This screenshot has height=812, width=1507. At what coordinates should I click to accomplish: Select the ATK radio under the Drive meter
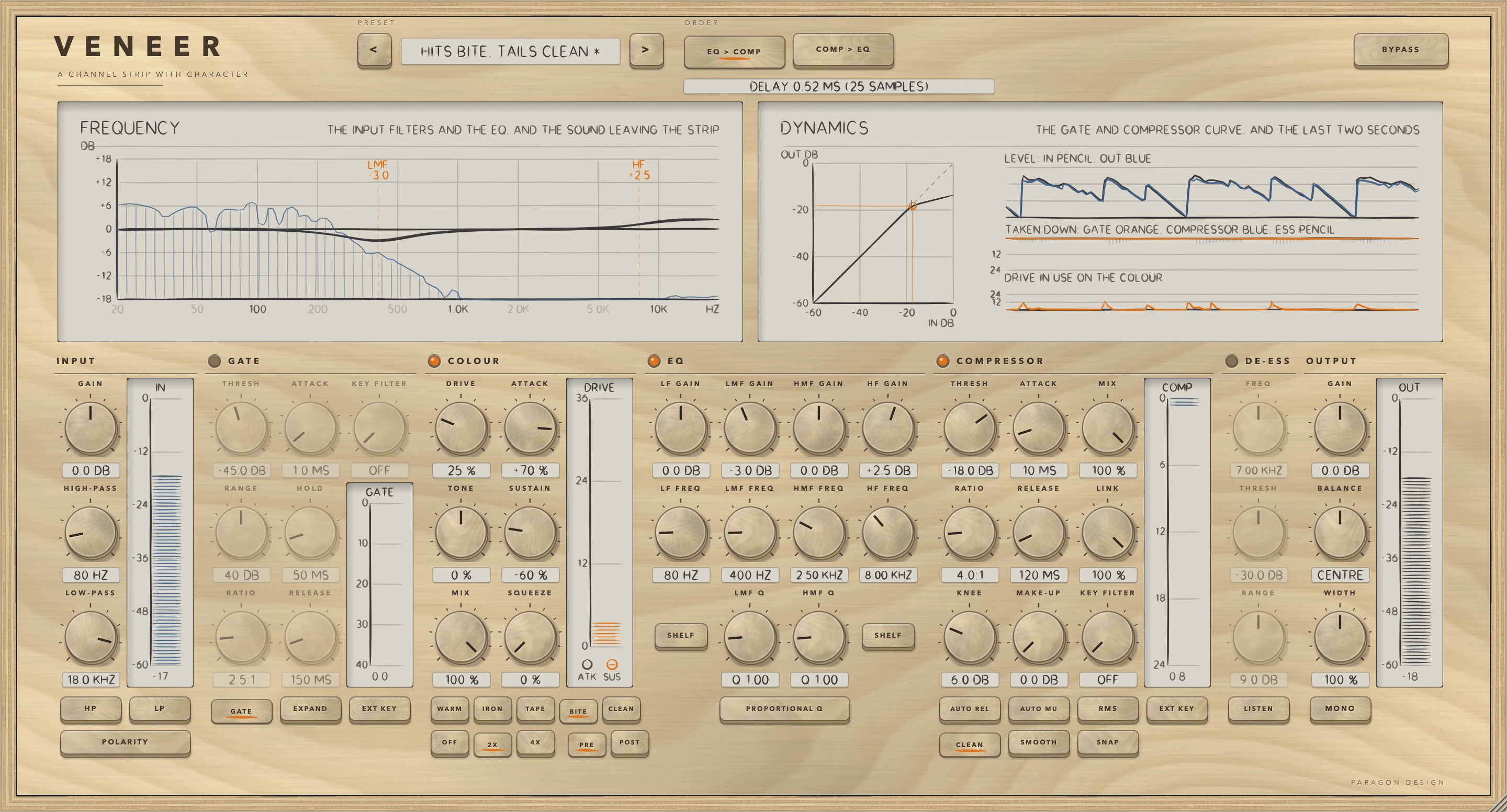587,664
